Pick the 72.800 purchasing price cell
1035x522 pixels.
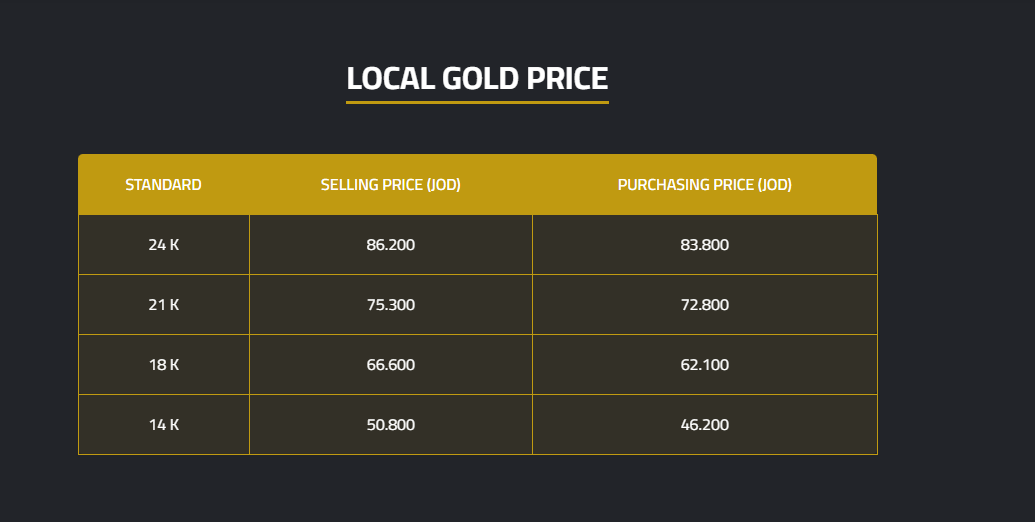coord(704,305)
